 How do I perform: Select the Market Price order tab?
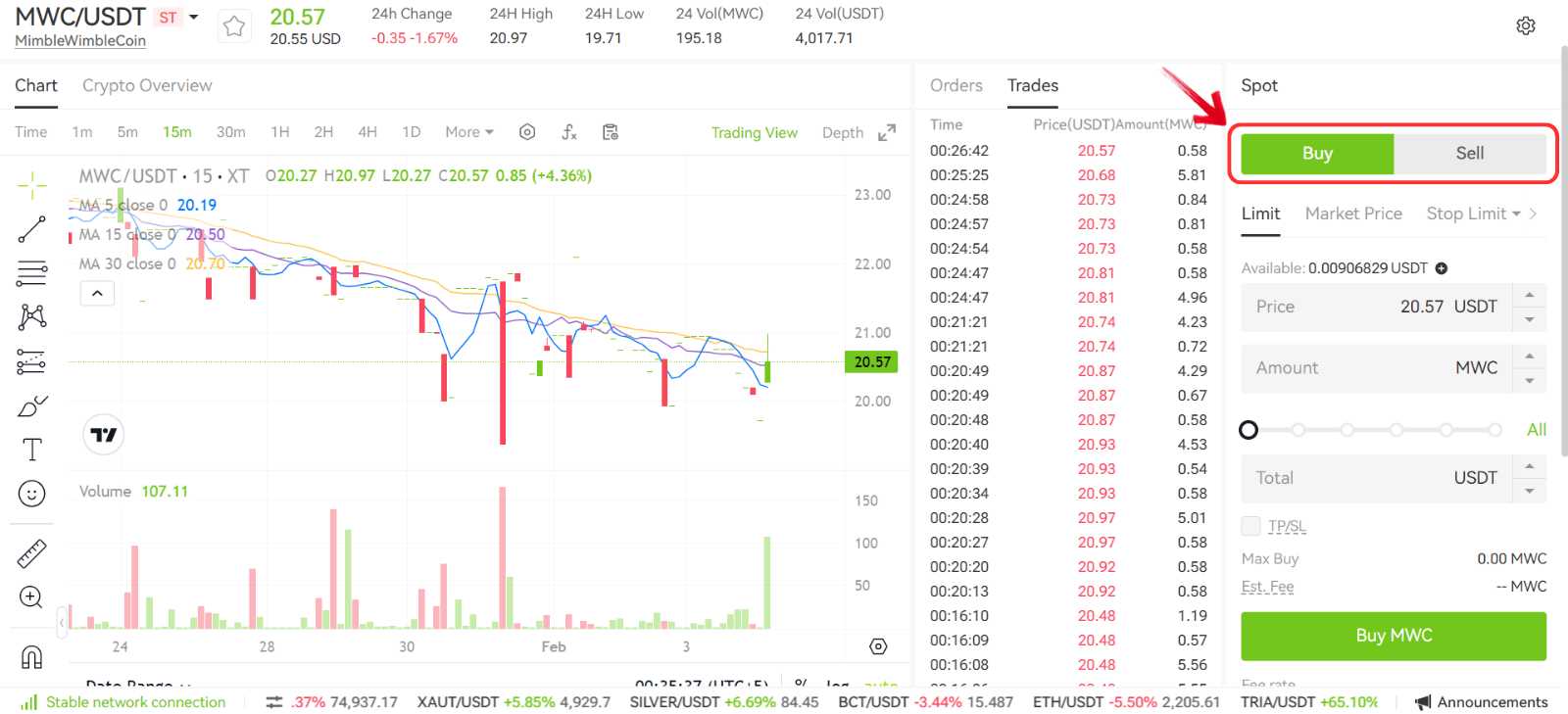(x=1353, y=214)
